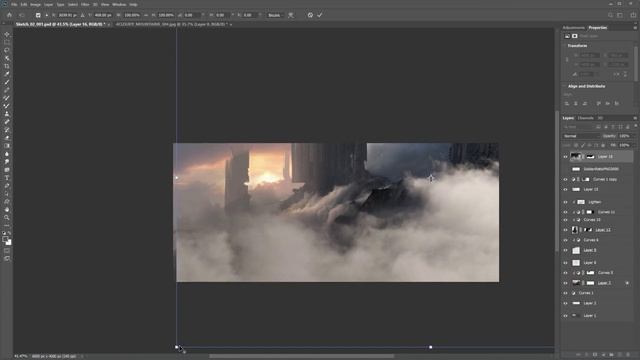Screen dimensions: 640x360
Task: Open the pixel layer properties icon
Action: pos(567,36)
